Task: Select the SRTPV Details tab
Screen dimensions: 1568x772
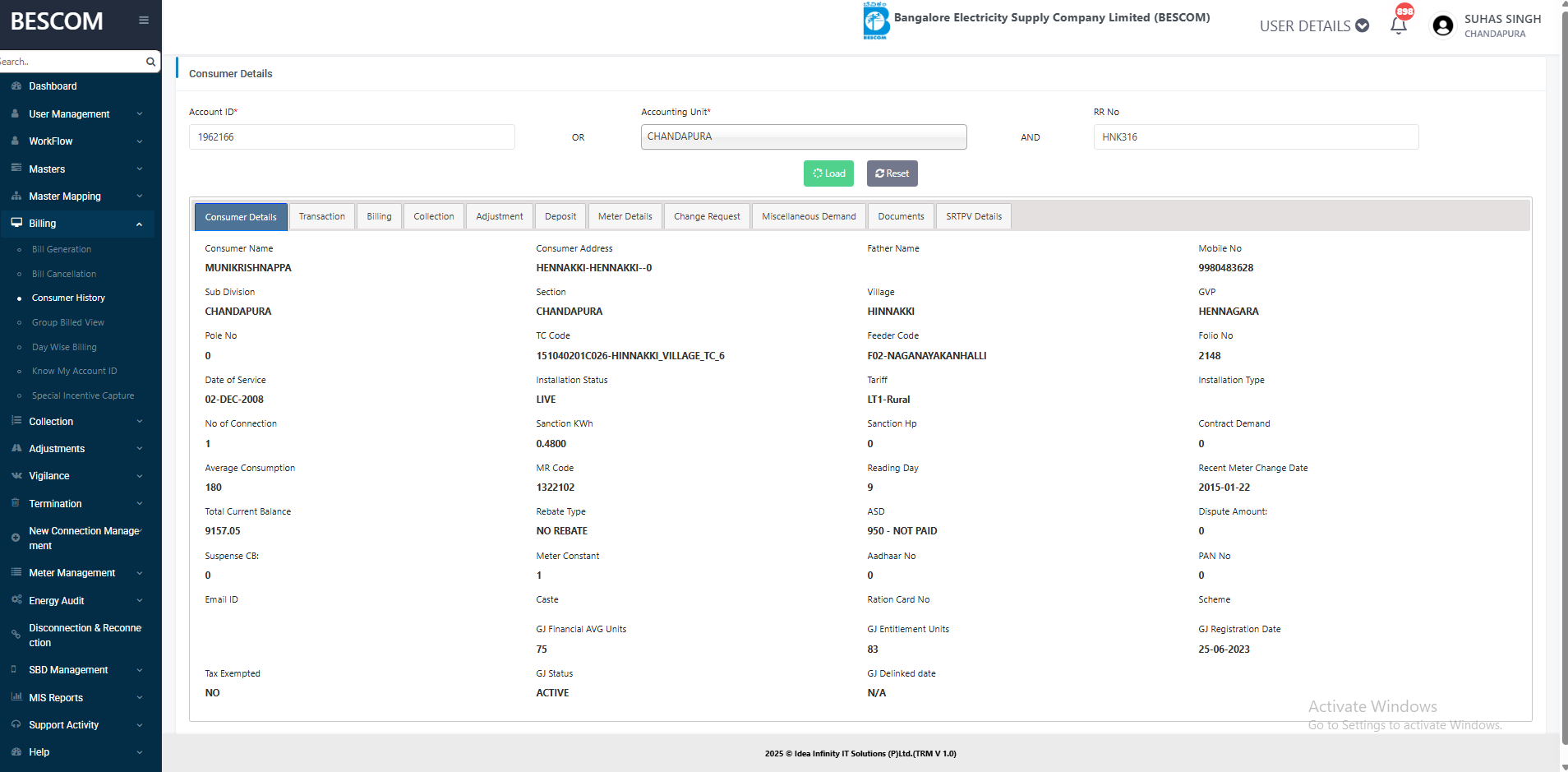Action: pos(974,216)
